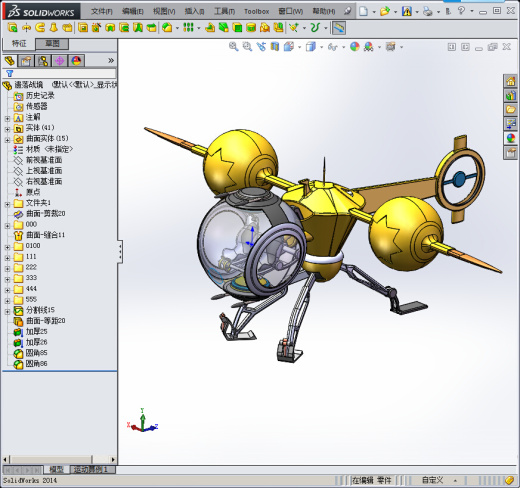Open dropdown arrow next to Fillet icon
Screen dimensions: 520x488
[x=177, y=28]
